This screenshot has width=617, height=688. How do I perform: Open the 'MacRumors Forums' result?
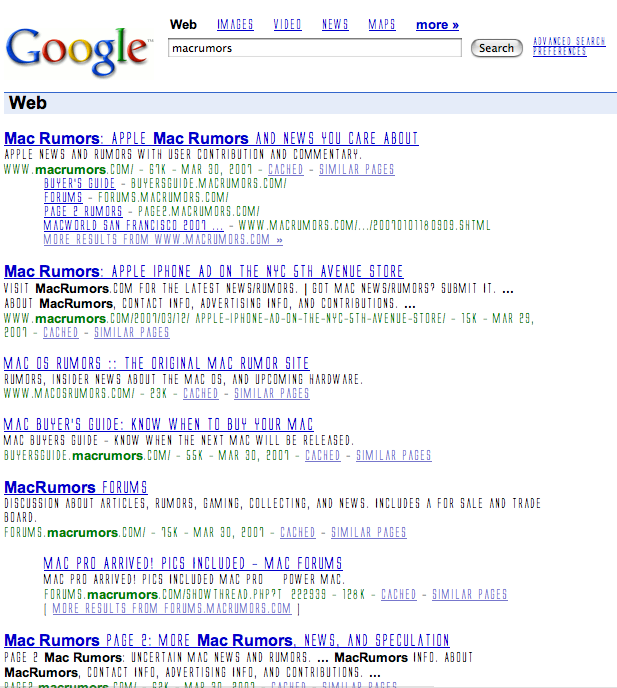point(76,487)
